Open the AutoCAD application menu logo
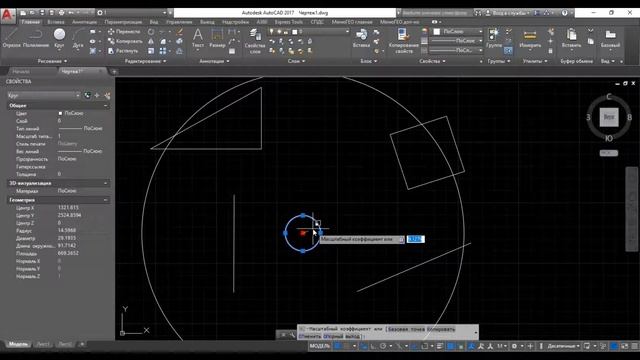640x360 pixels. coord(7,15)
